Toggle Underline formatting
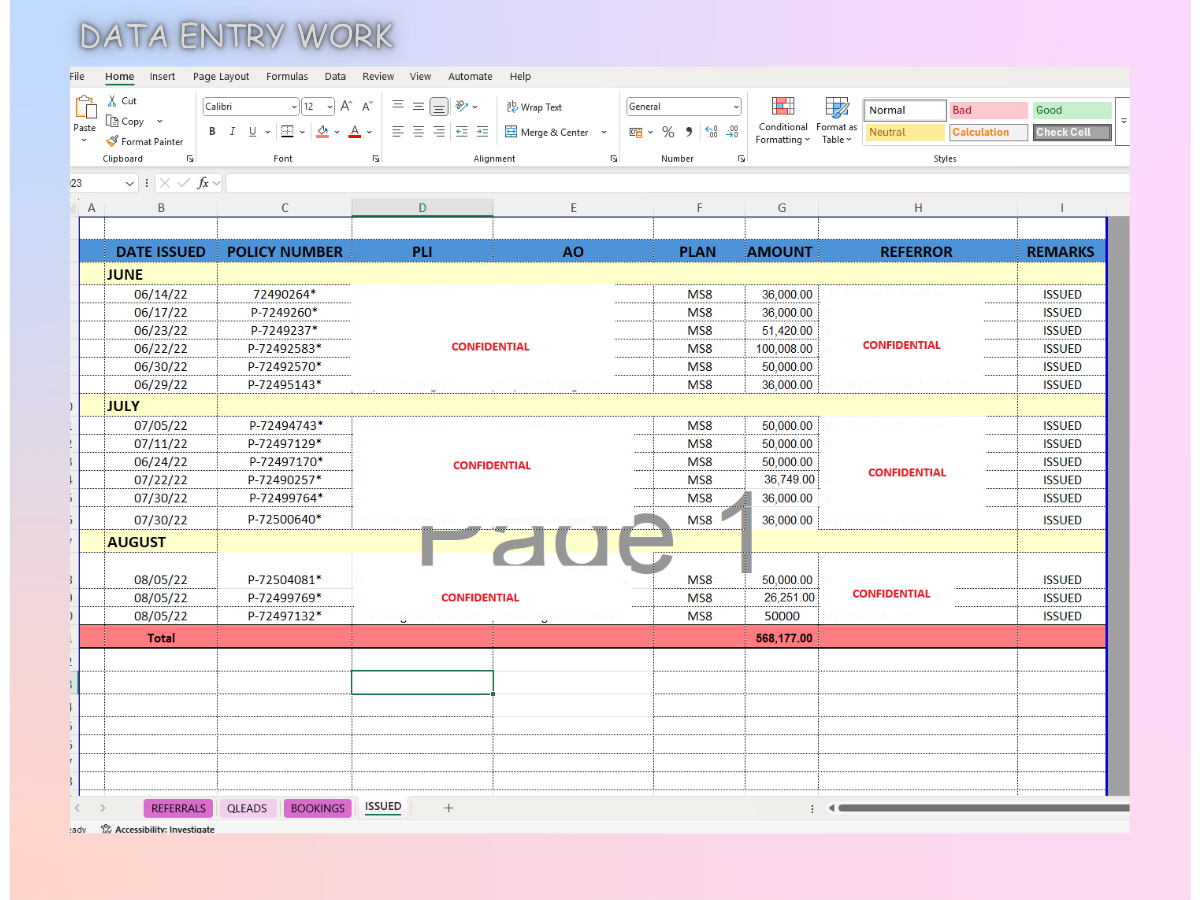The image size is (1200, 900). tap(253, 131)
